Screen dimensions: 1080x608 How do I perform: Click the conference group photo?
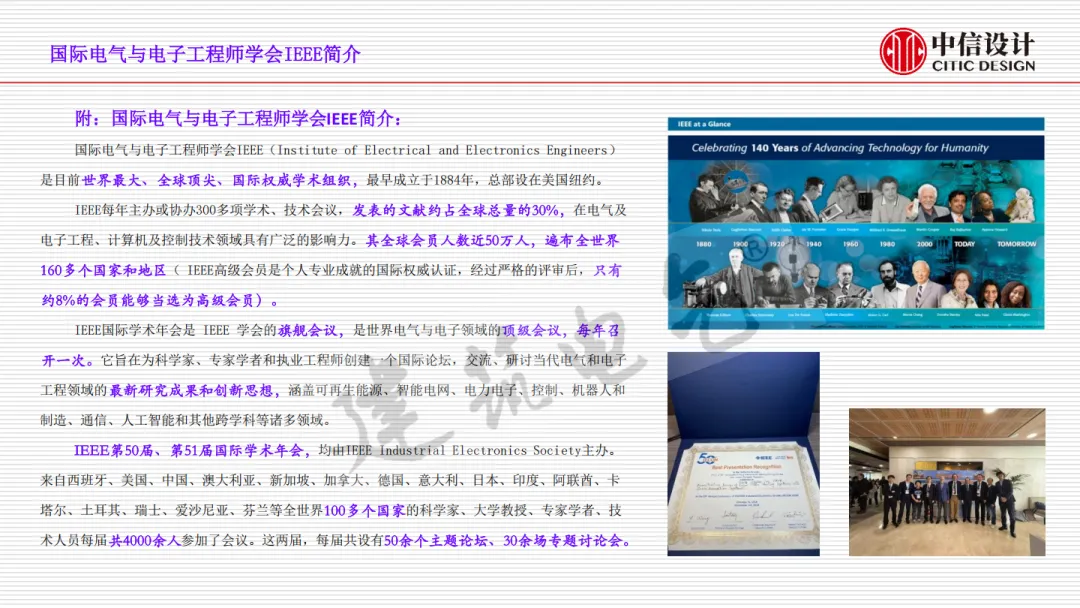tap(947, 482)
